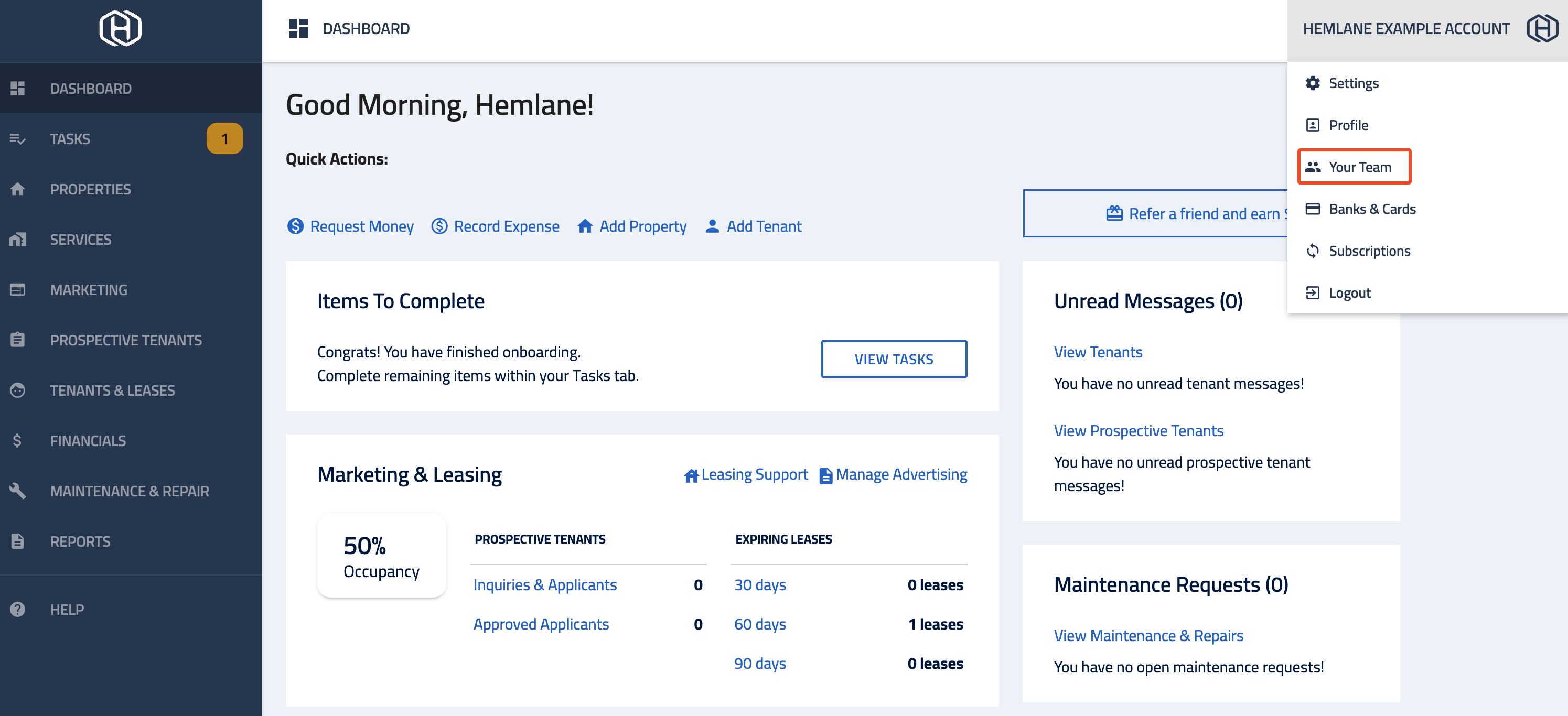Click the Add Property house icon
Image resolution: width=1568 pixels, height=716 pixels.
[x=585, y=226]
